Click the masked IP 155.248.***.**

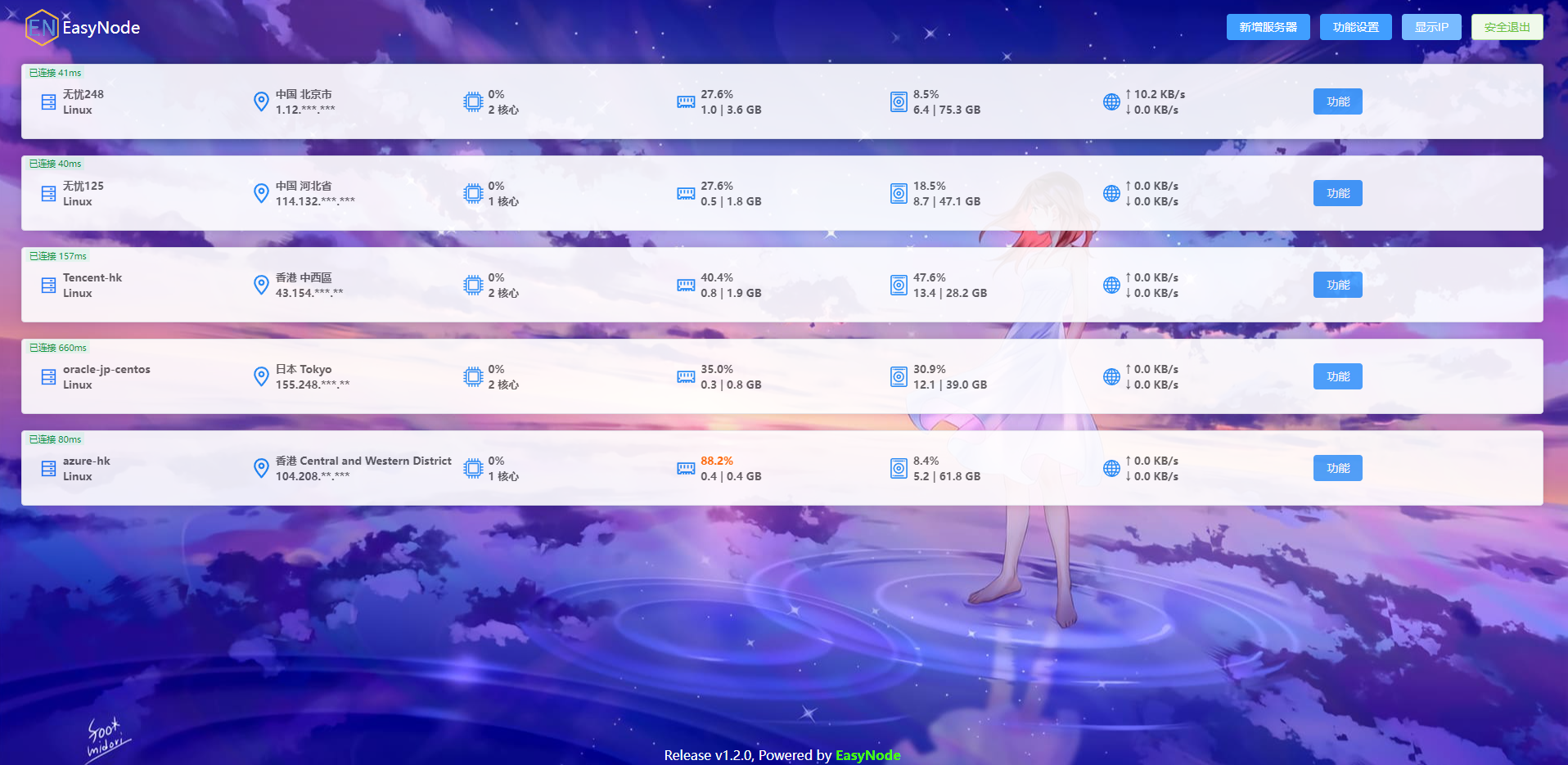[x=313, y=385]
